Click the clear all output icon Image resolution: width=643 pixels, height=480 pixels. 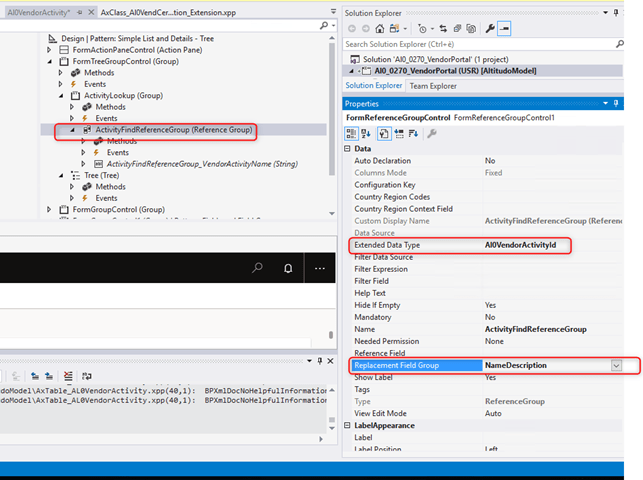[67, 375]
